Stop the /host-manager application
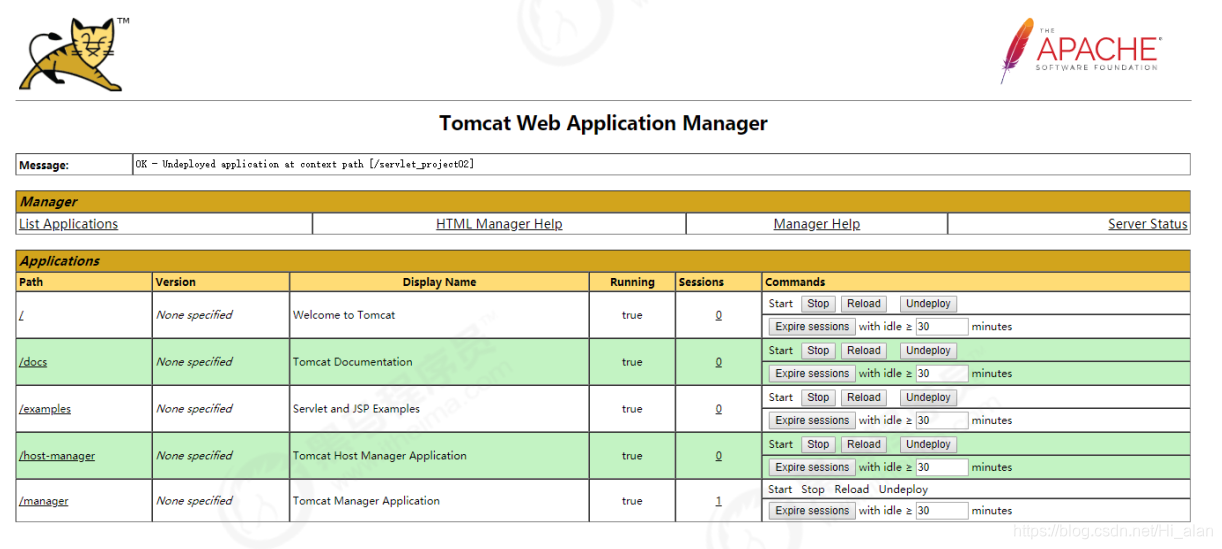1222x549 pixels. click(818, 445)
